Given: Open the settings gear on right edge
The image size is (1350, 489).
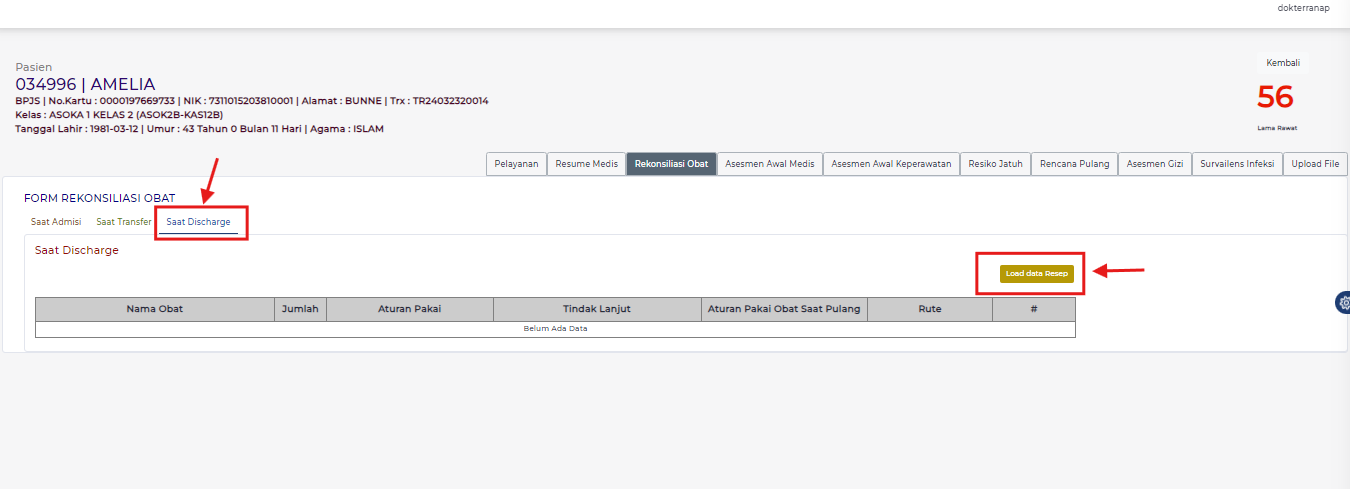Looking at the screenshot, I should coord(1343,303).
